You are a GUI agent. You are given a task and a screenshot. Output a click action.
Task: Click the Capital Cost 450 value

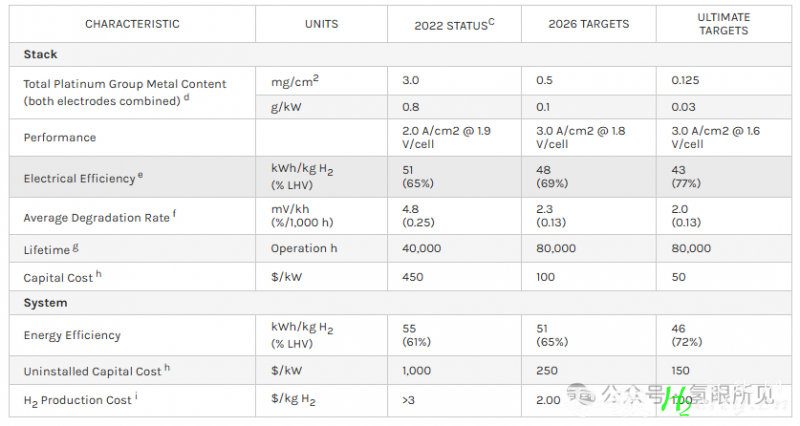coord(412,277)
